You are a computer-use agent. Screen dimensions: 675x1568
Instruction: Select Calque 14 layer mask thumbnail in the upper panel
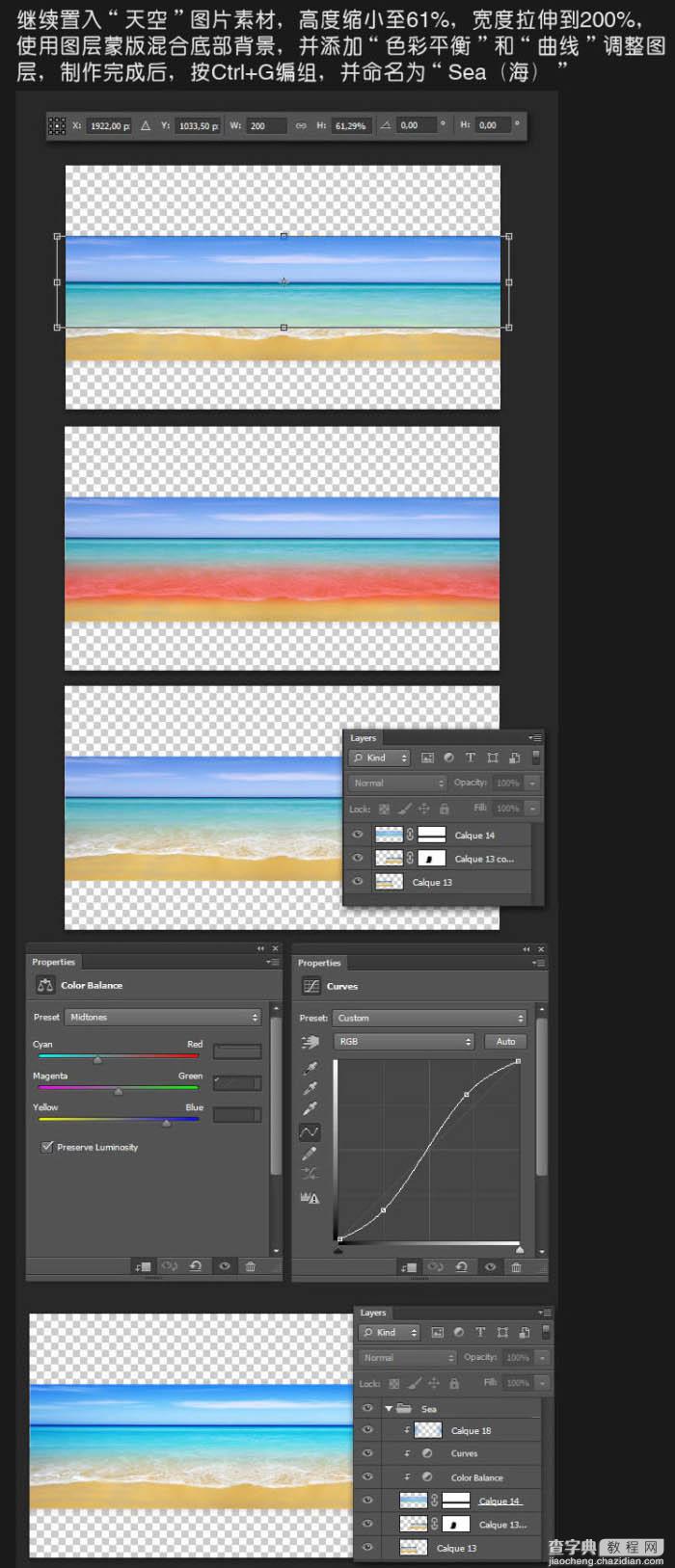click(431, 835)
